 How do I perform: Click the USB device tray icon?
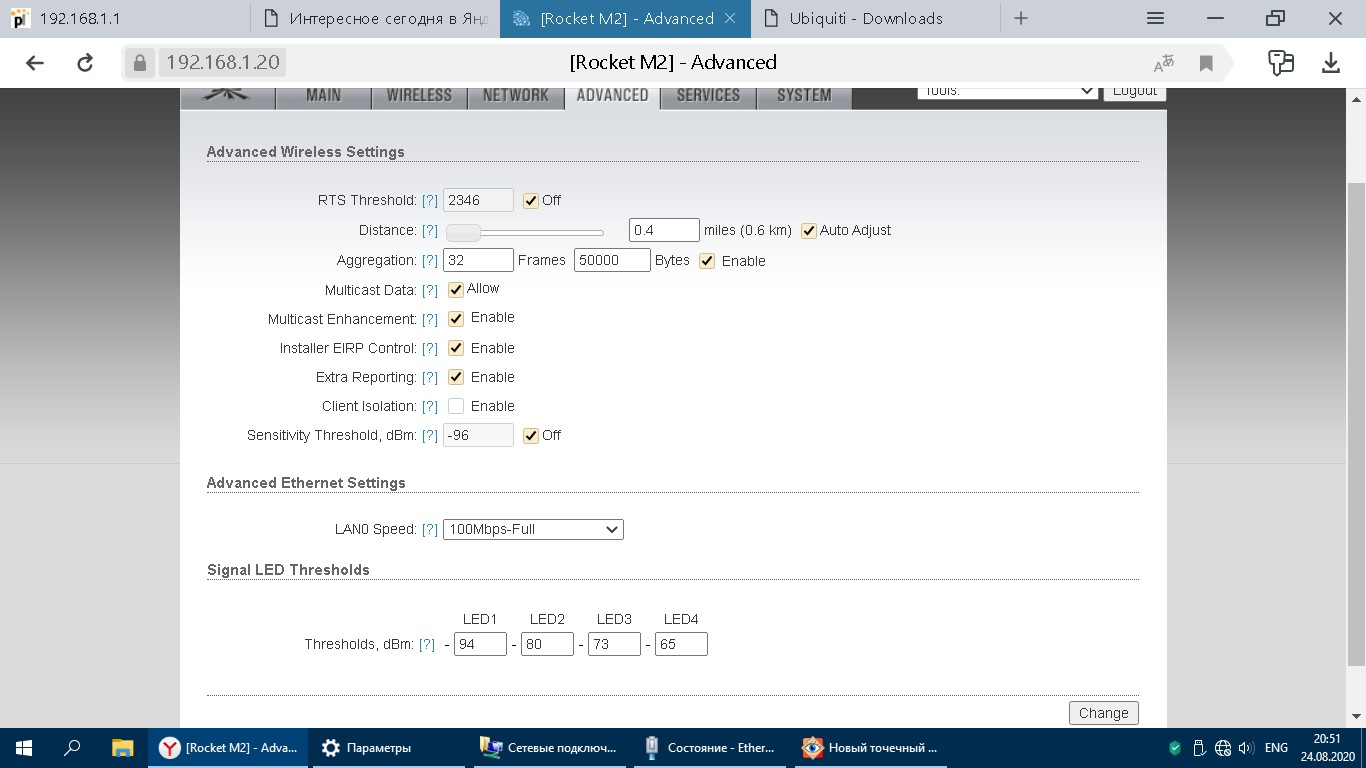(x=1199, y=747)
